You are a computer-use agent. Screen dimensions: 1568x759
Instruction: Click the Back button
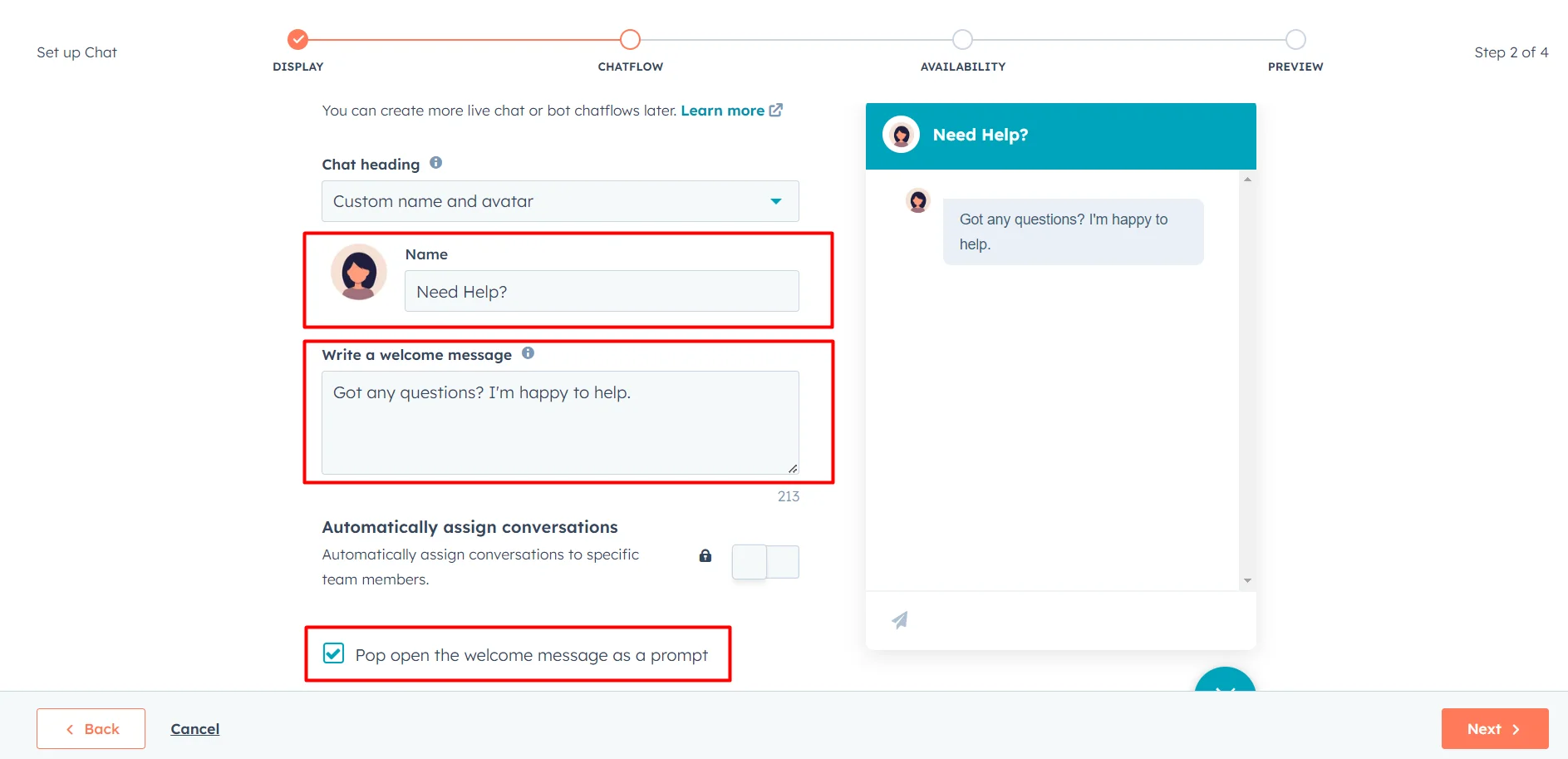(x=91, y=728)
